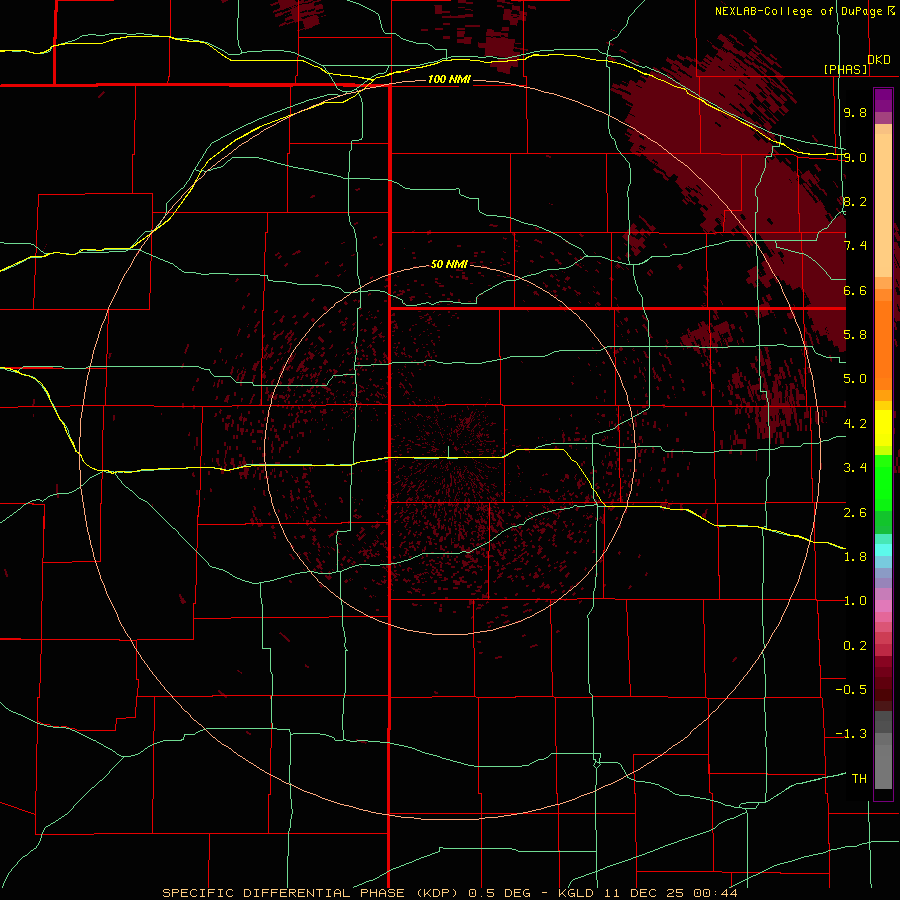Click the [PHAS] unit label

pos(845,69)
